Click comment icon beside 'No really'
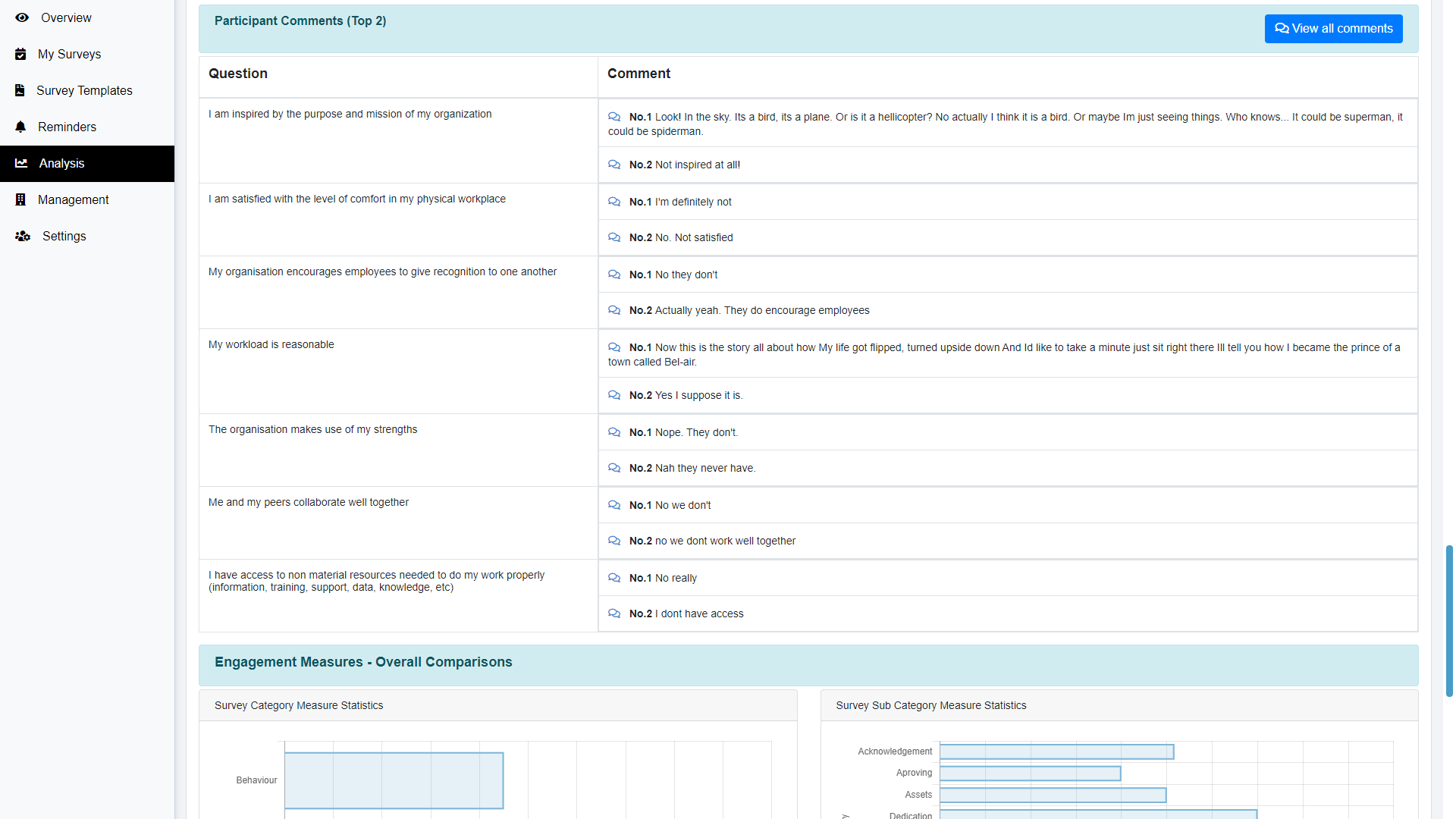Image resolution: width=1456 pixels, height=819 pixels. click(x=614, y=578)
